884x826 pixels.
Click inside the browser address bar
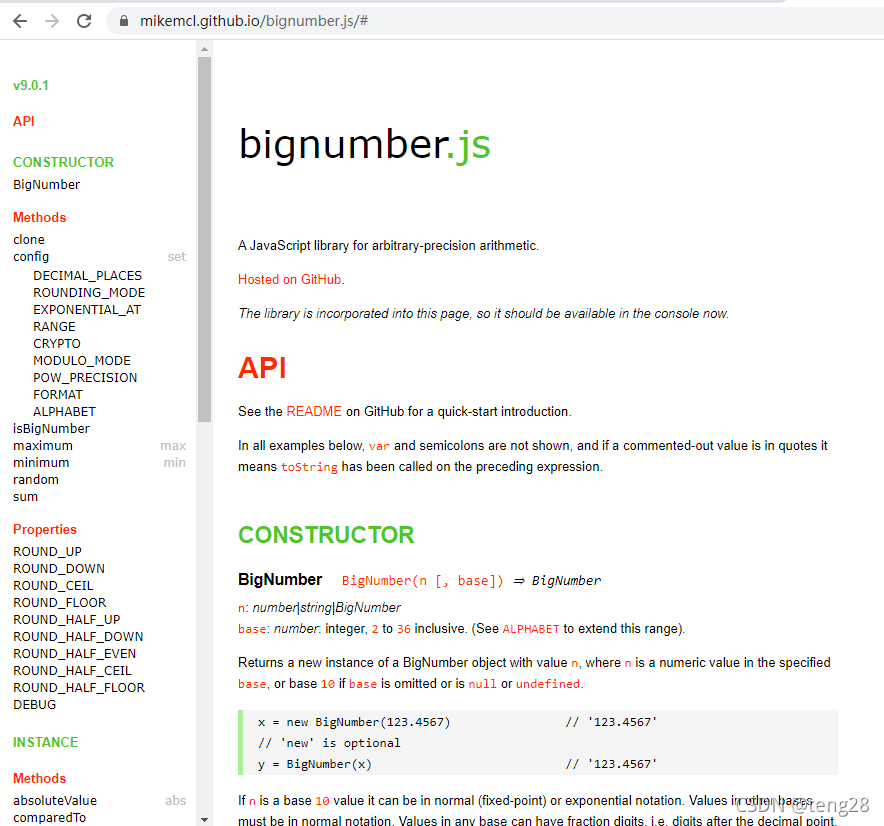tap(300, 20)
